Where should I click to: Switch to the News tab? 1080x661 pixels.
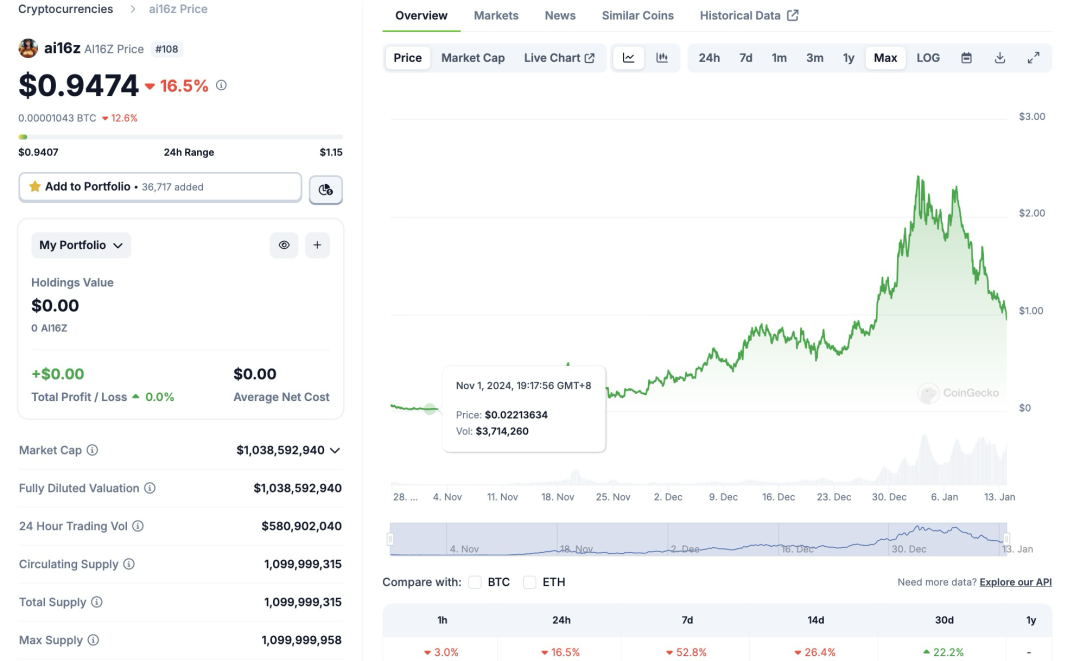(x=560, y=15)
